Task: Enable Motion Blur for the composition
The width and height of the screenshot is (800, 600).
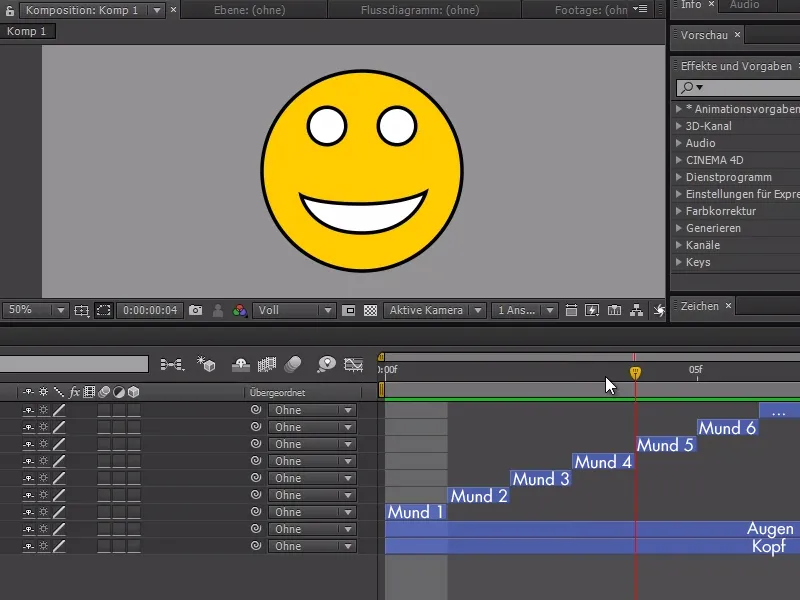Action: click(x=293, y=365)
